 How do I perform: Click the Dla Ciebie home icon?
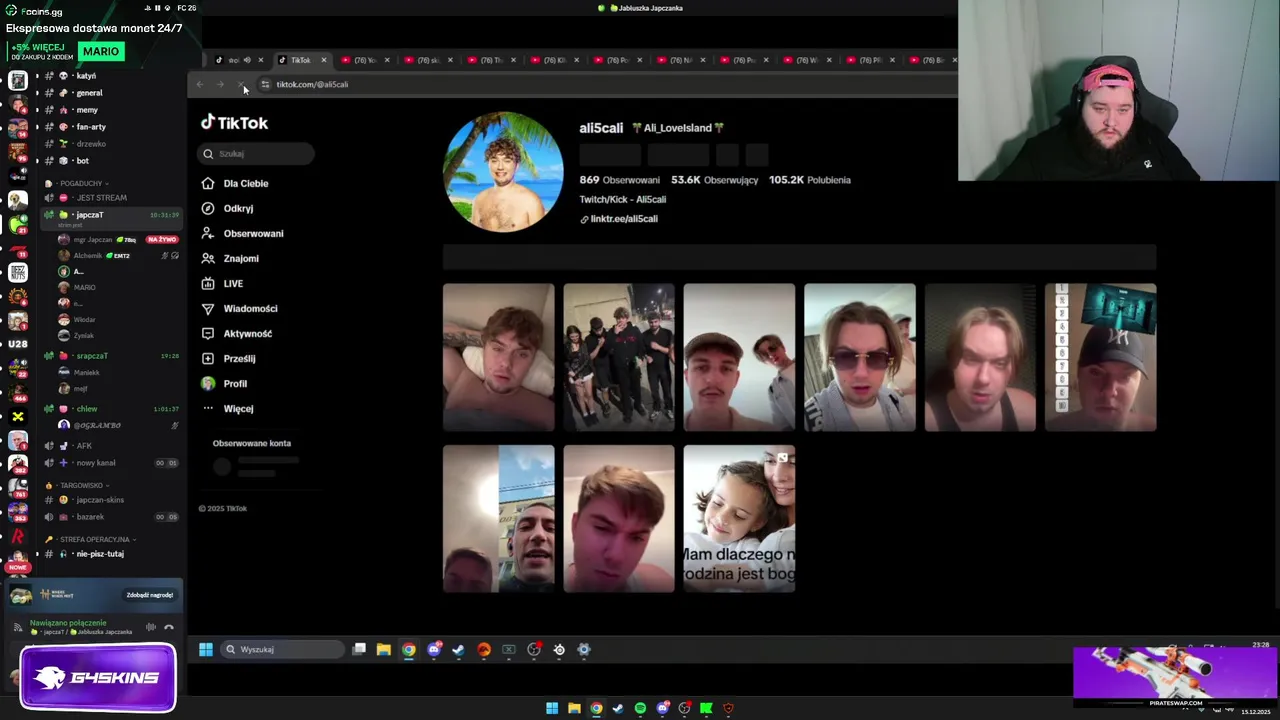point(208,184)
